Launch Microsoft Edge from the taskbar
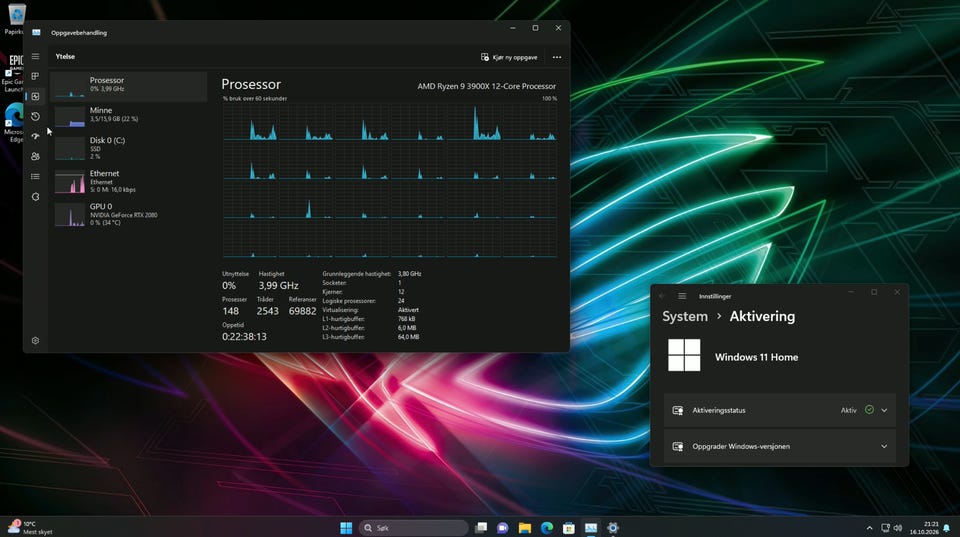Screen dimensions: 960x537 [547, 528]
